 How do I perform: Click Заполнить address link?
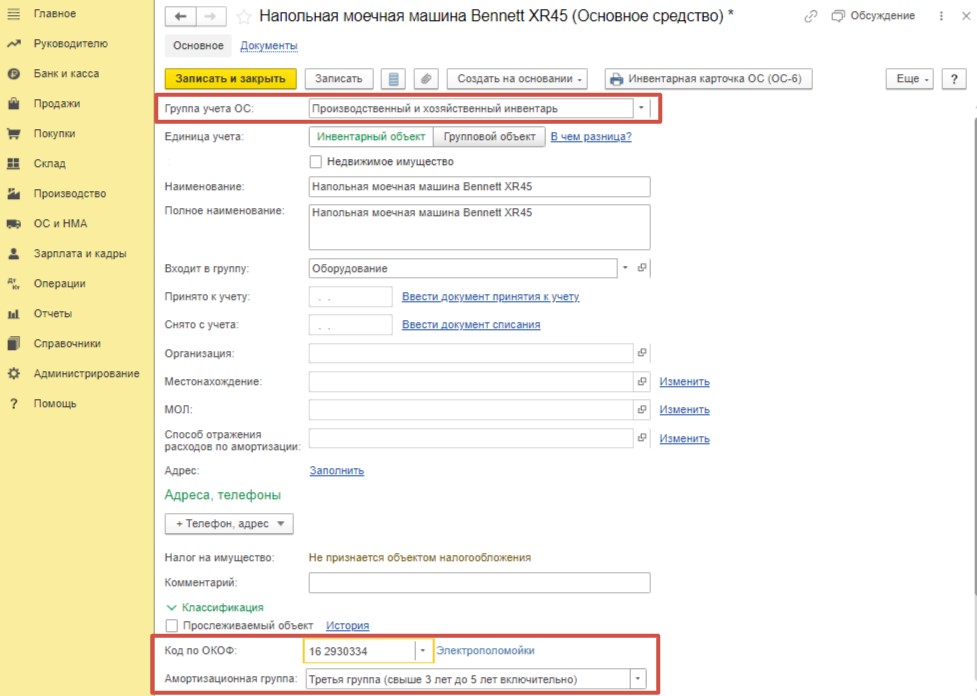click(x=336, y=470)
